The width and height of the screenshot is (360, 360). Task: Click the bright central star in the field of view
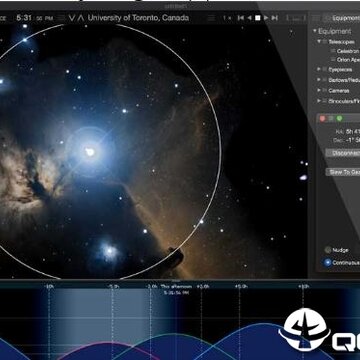pos(90,152)
